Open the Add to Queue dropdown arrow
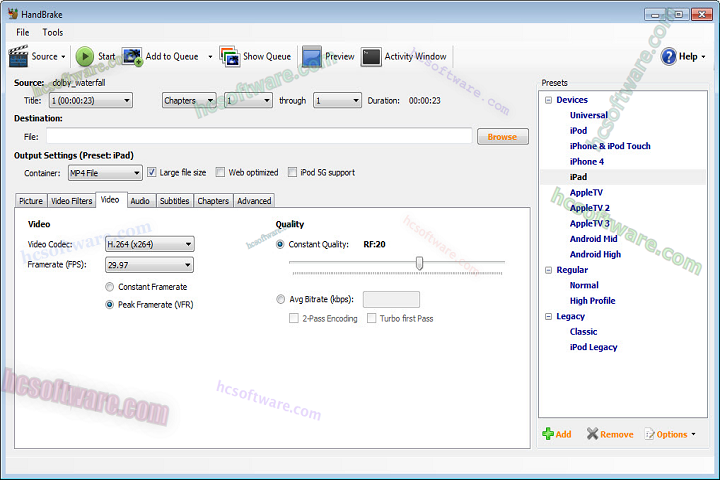The height and width of the screenshot is (480, 720). [210, 57]
